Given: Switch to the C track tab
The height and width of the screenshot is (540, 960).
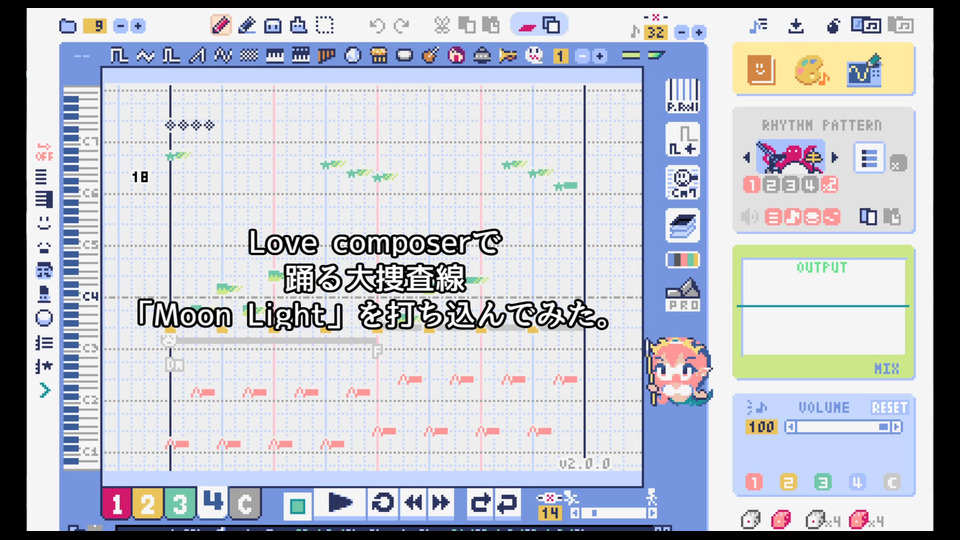Looking at the screenshot, I should [245, 504].
